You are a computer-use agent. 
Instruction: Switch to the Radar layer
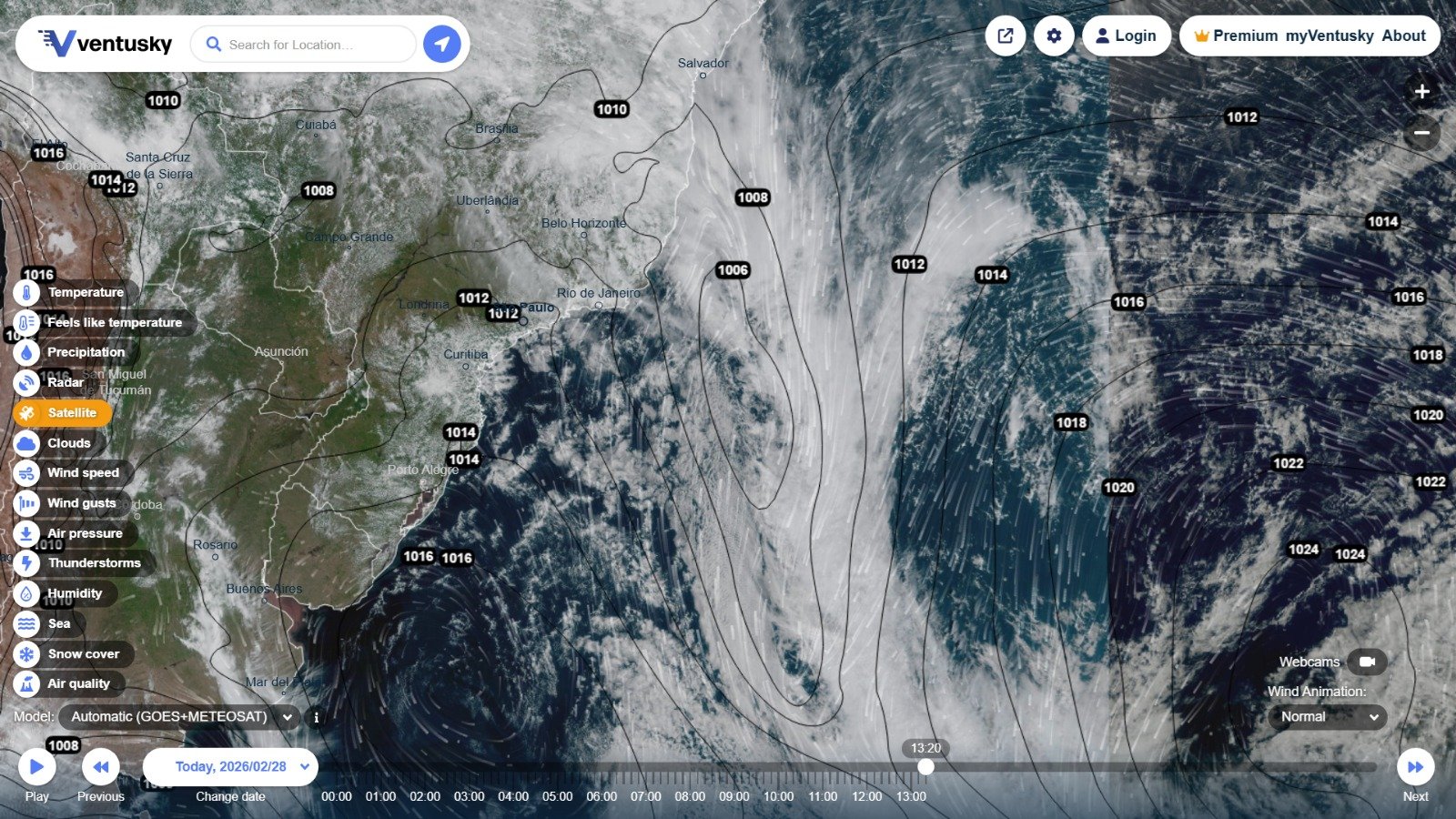click(x=65, y=382)
